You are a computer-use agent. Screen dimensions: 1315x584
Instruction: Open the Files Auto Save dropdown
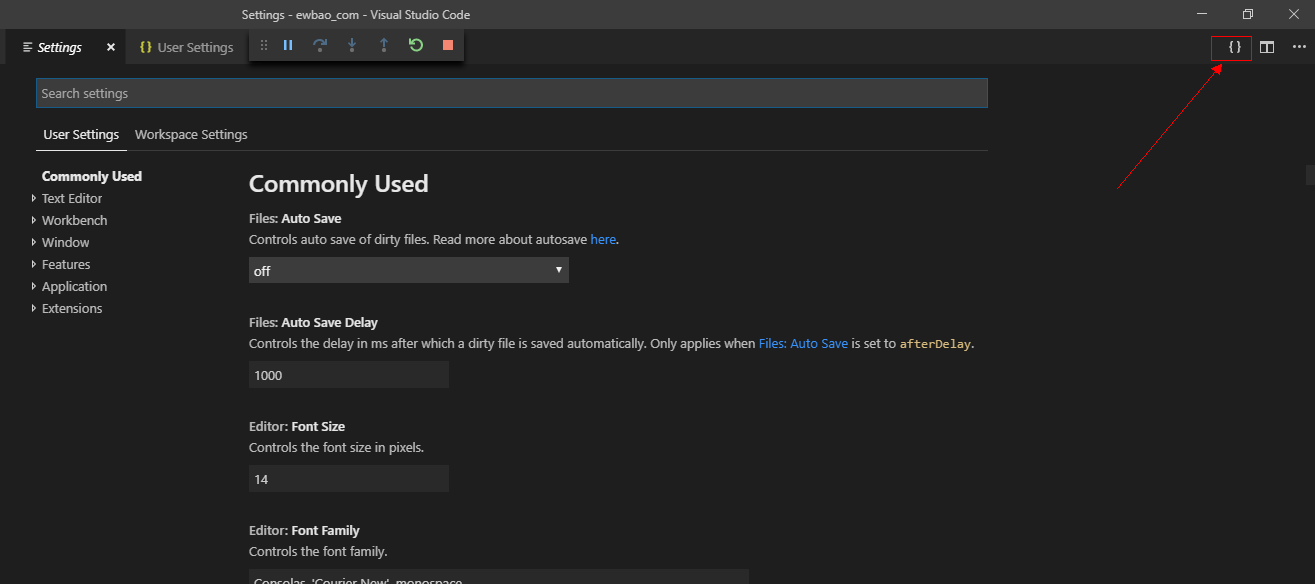(409, 270)
